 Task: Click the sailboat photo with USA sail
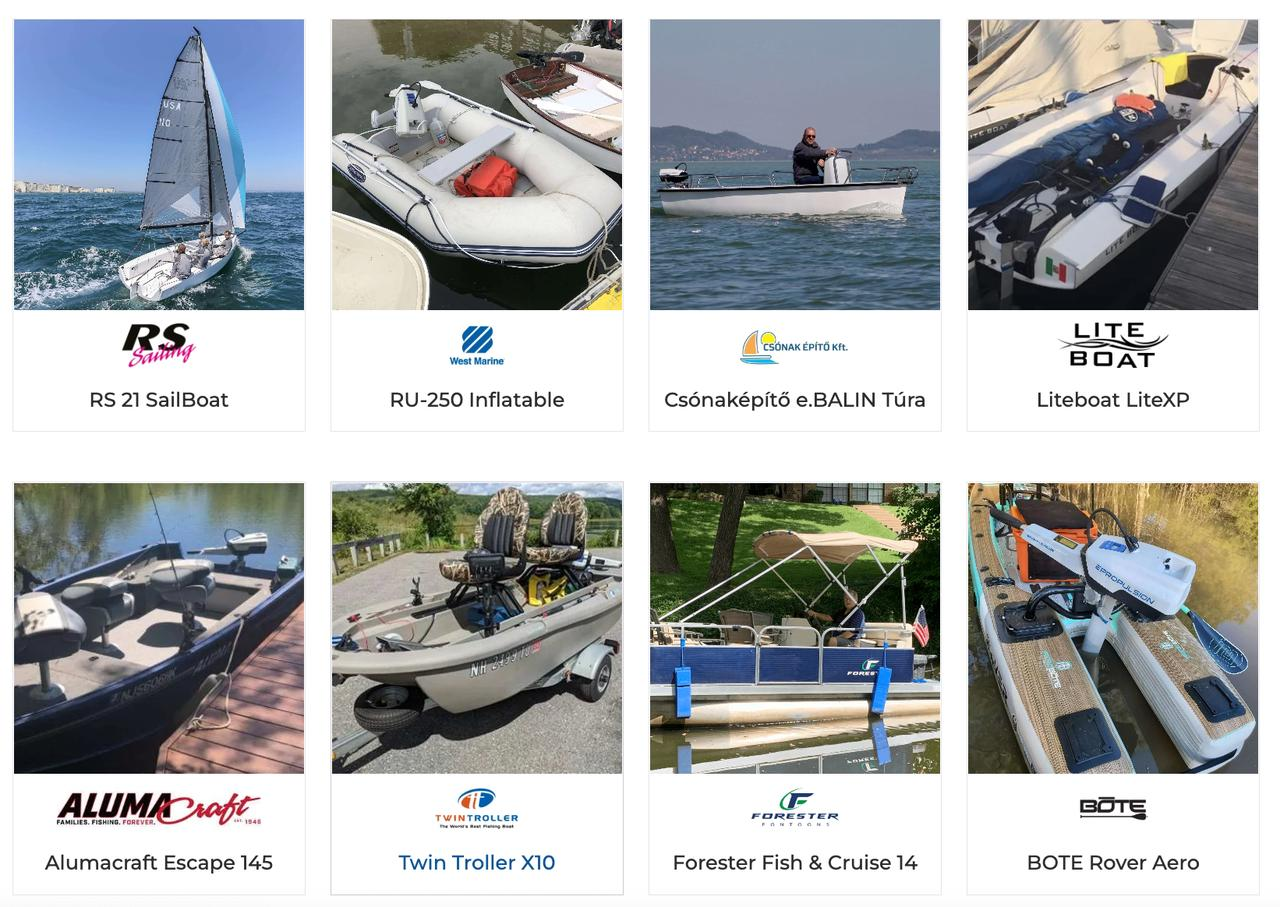[159, 165]
